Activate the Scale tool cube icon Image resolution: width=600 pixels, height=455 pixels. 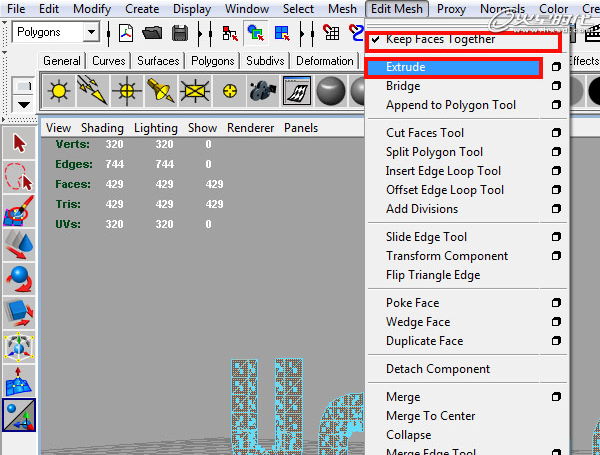tap(19, 313)
